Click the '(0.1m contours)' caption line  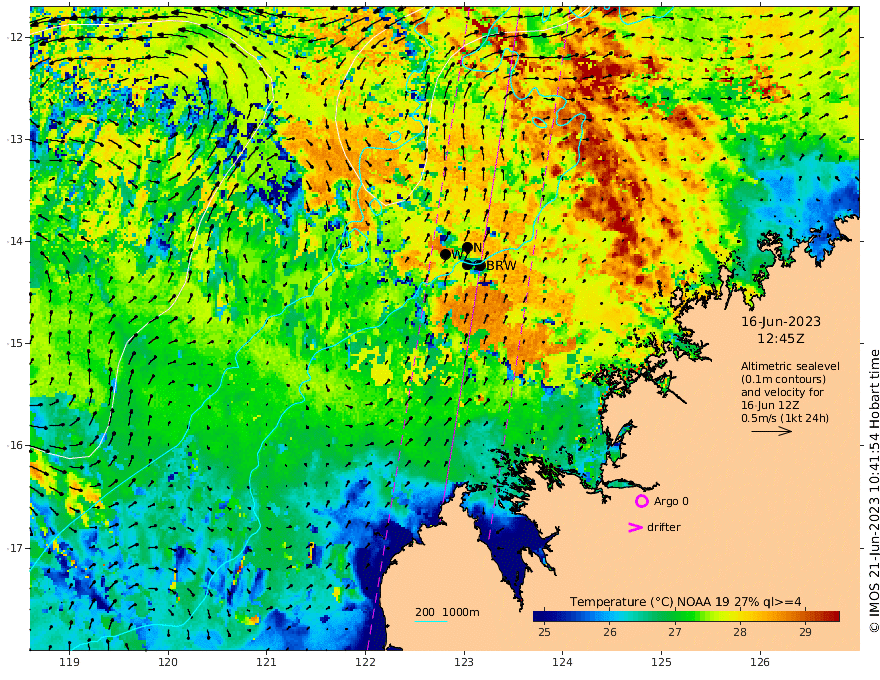click(783, 379)
